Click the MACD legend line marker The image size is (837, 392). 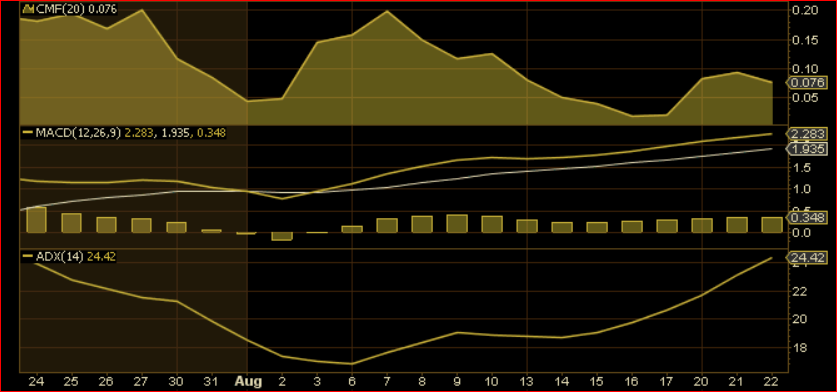click(x=28, y=132)
